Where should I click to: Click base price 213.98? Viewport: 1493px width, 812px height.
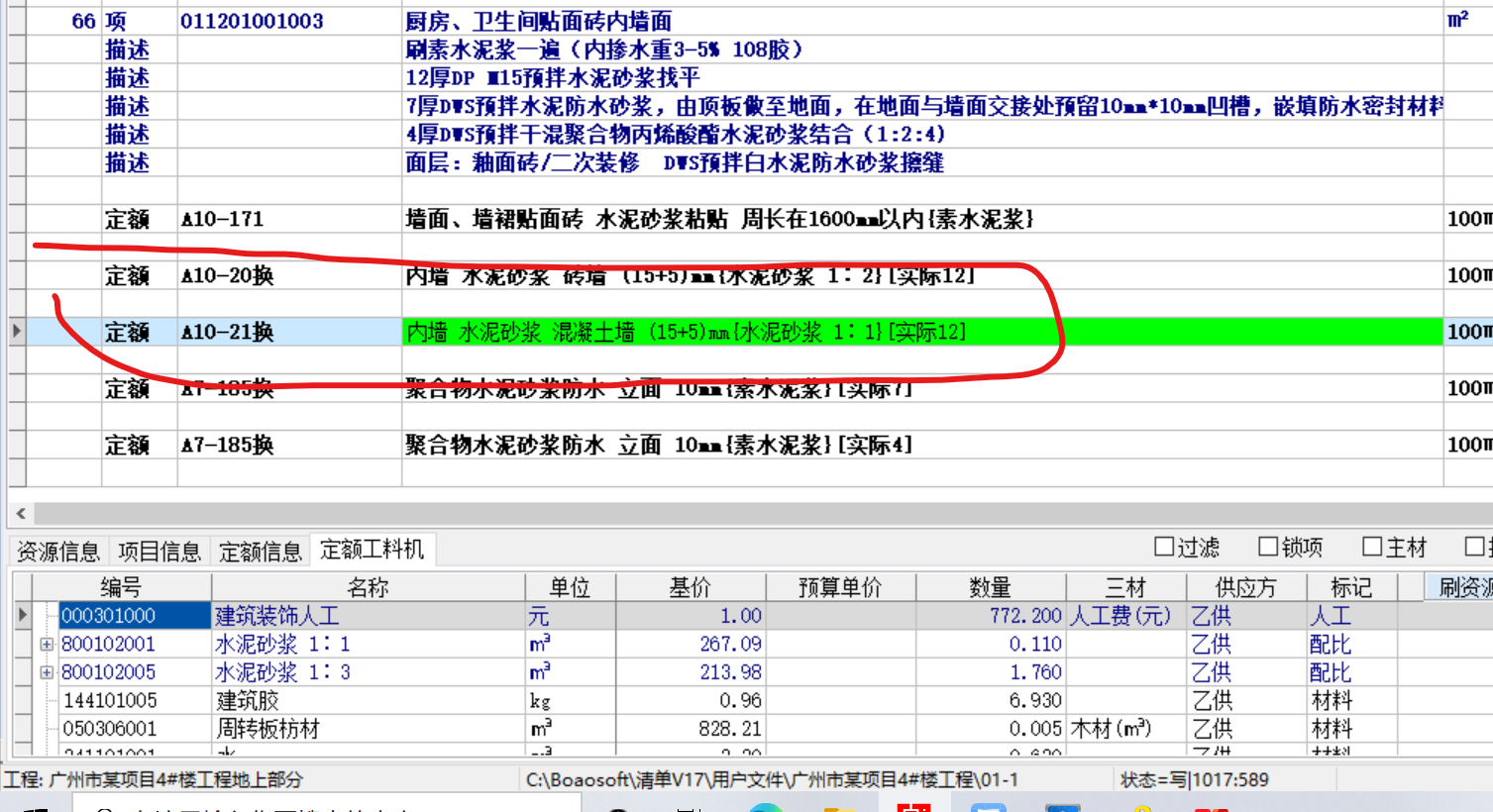click(731, 672)
